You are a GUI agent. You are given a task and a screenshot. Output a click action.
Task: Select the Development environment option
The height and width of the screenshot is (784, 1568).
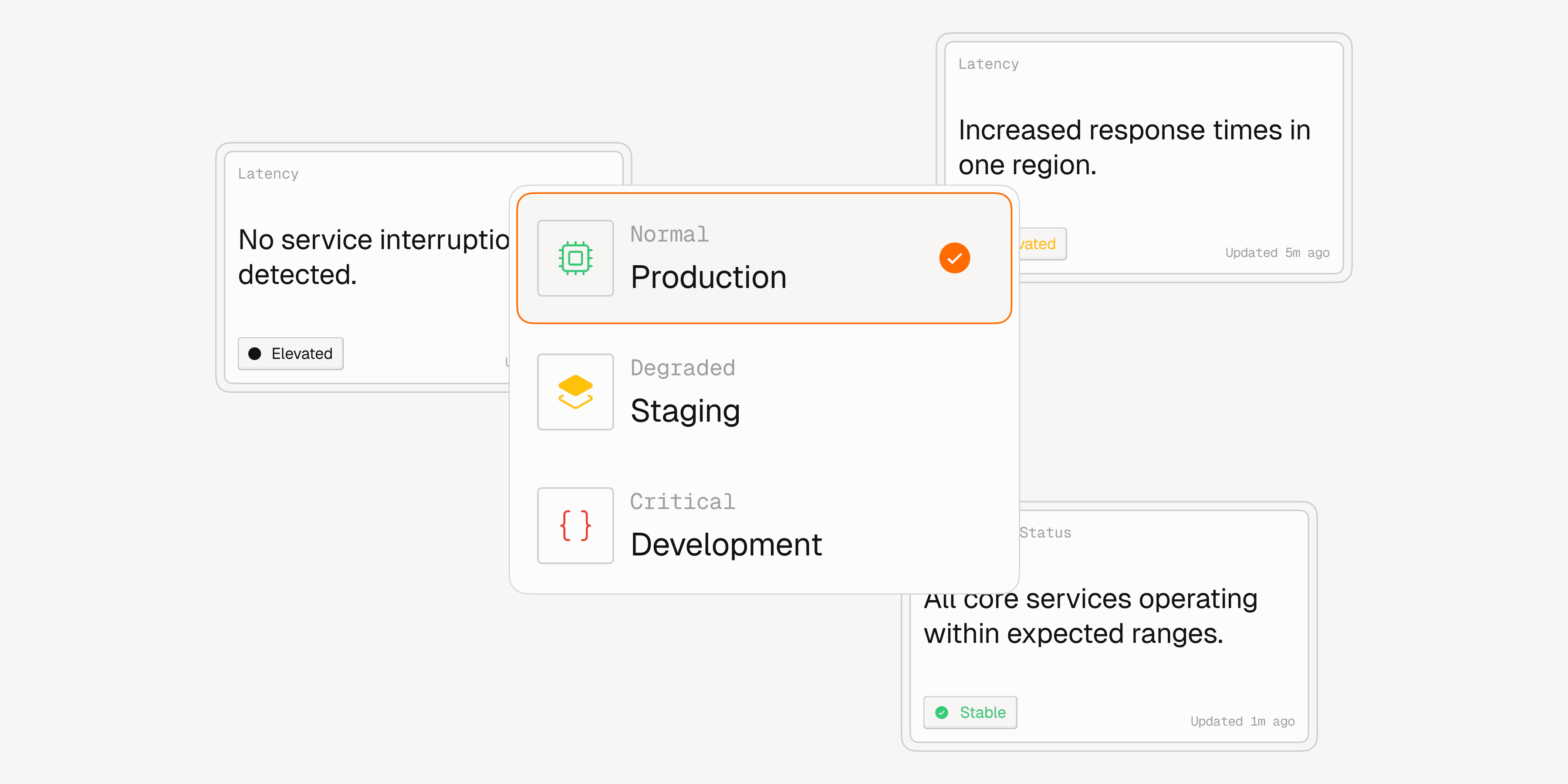point(764,525)
